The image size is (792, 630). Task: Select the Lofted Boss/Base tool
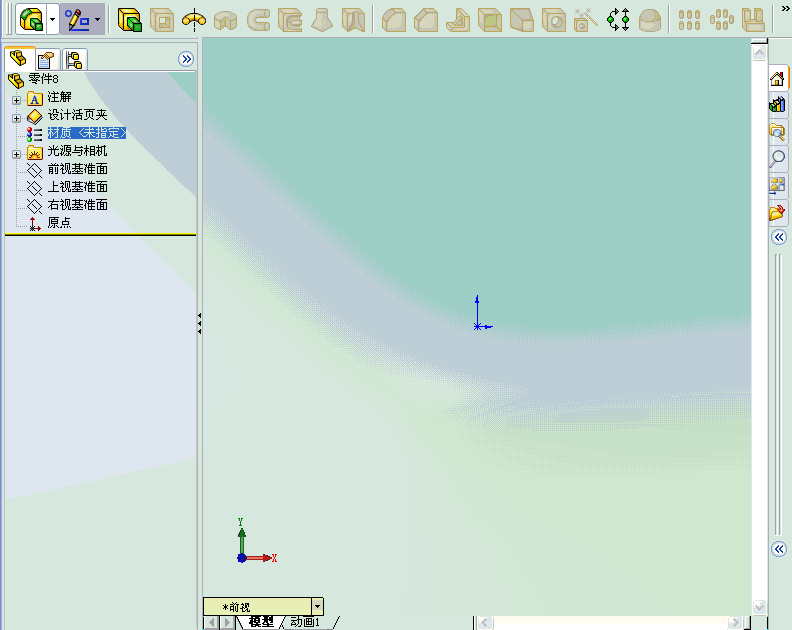point(322,21)
